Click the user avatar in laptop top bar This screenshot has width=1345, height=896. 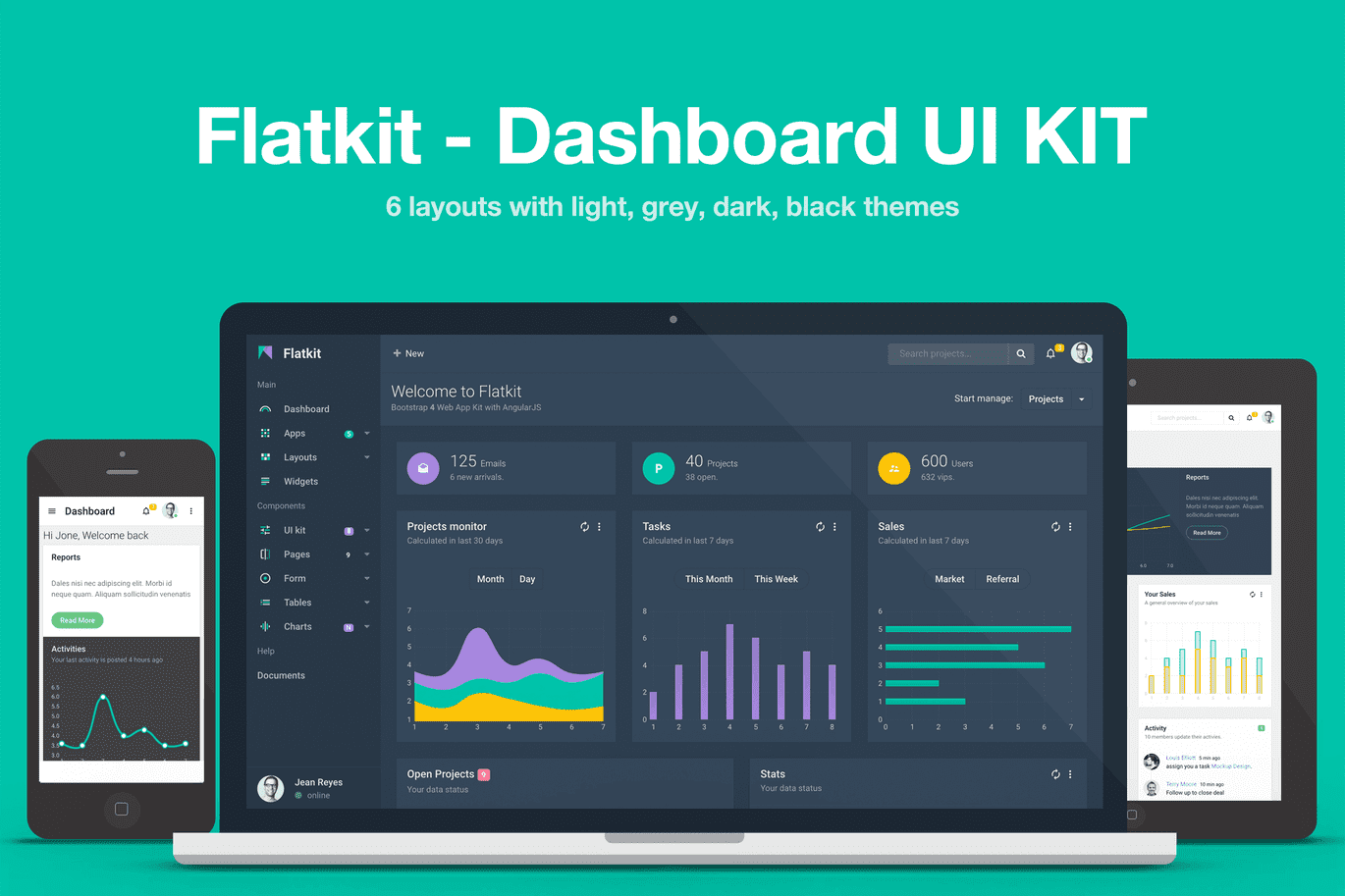click(x=1082, y=353)
